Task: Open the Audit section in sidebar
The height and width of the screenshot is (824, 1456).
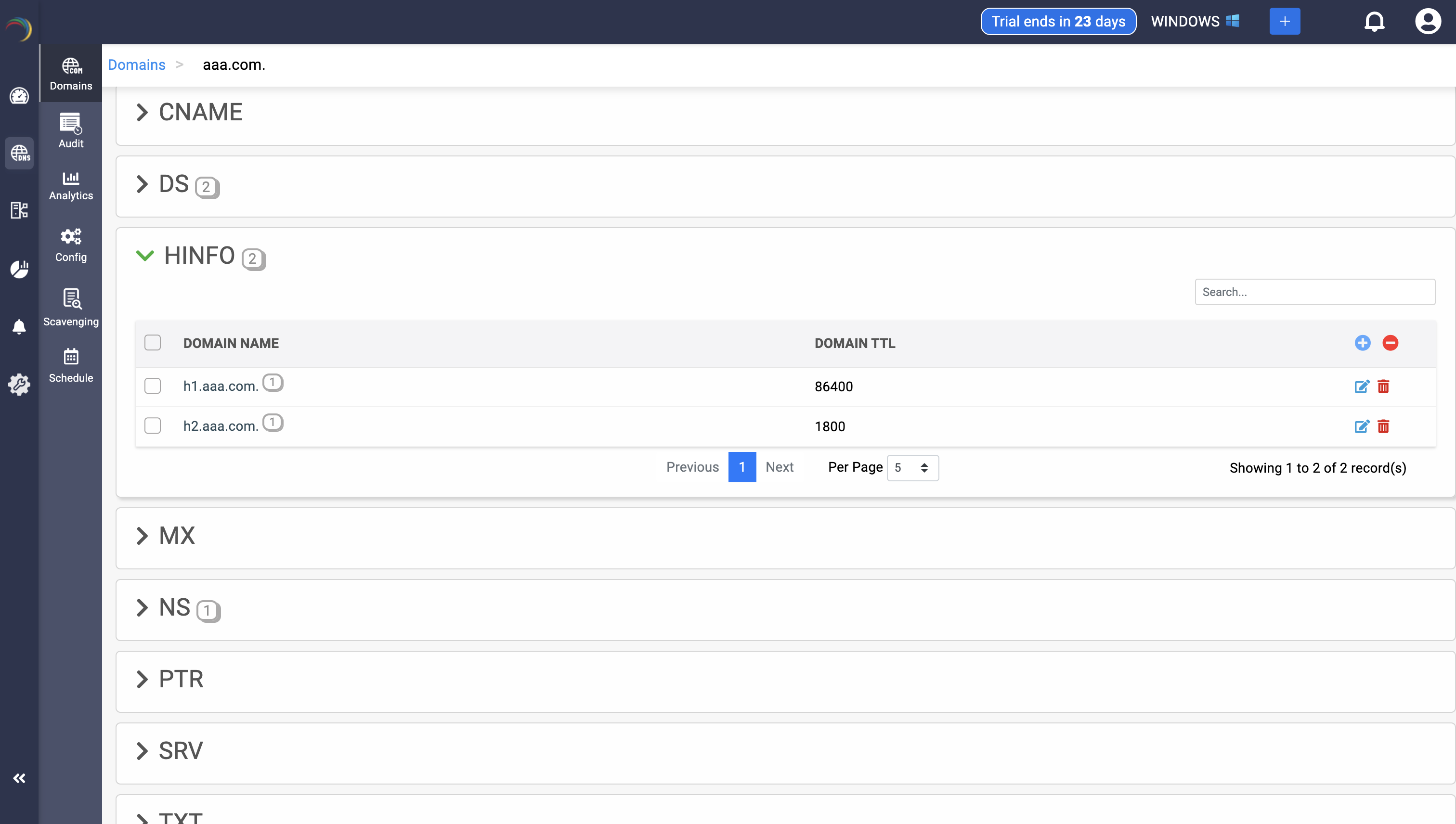Action: (x=71, y=131)
